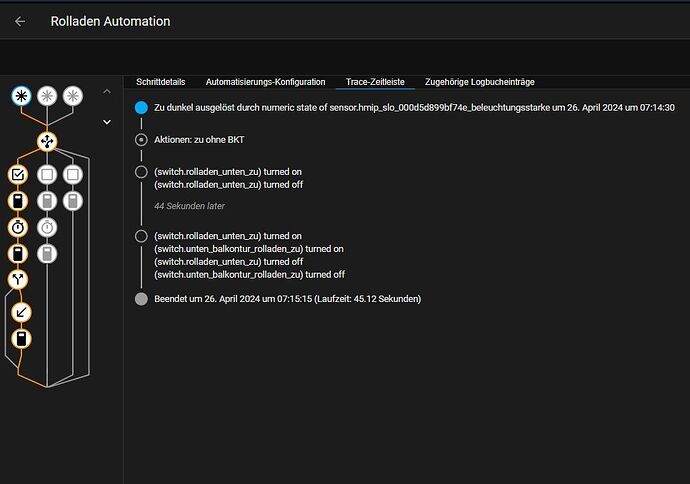This screenshot has height=484, width=690.
Task: Select the choose node with four-way arrows
Action: (47, 142)
